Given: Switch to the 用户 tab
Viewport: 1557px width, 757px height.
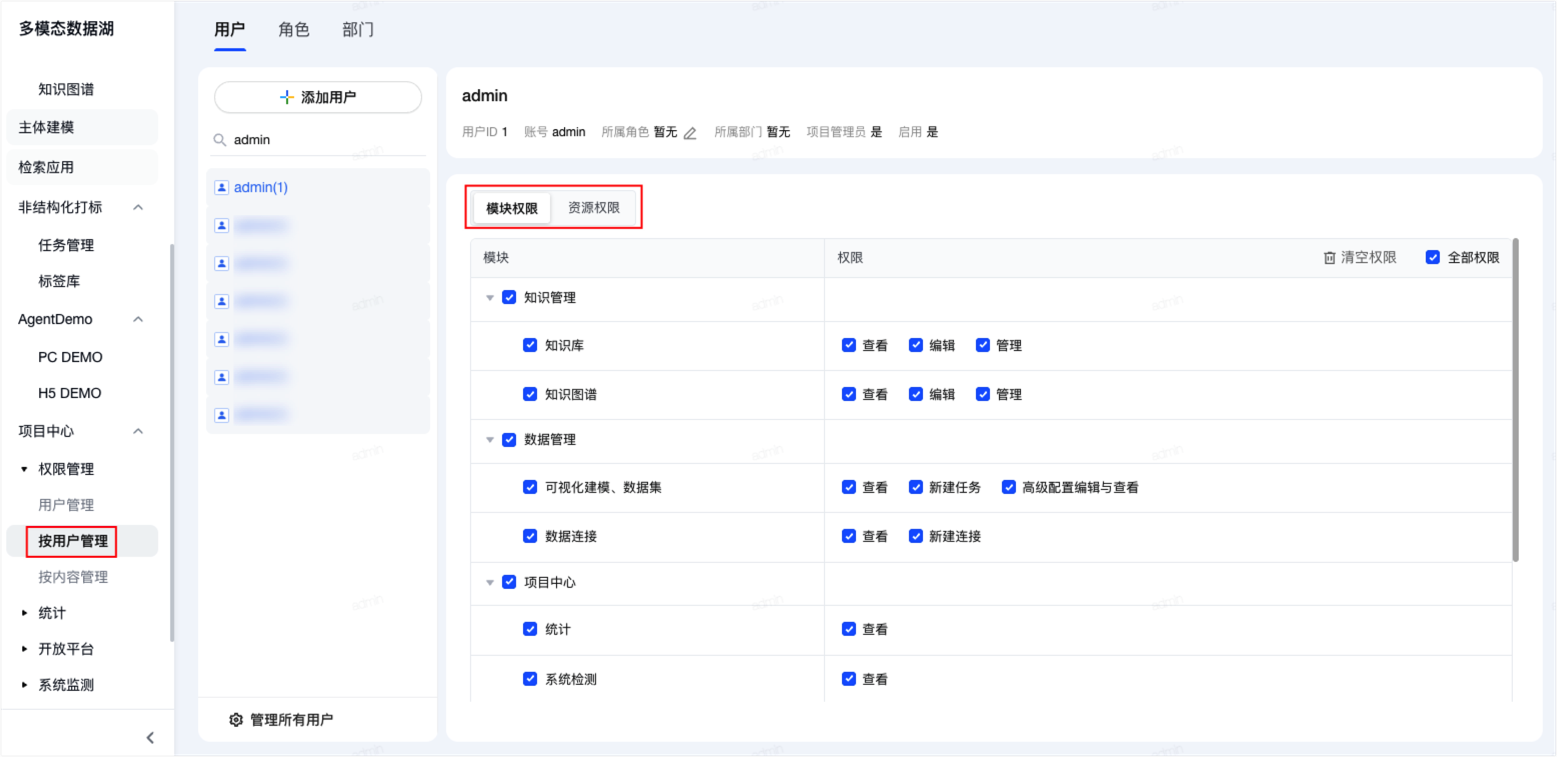Looking at the screenshot, I should point(230,29).
